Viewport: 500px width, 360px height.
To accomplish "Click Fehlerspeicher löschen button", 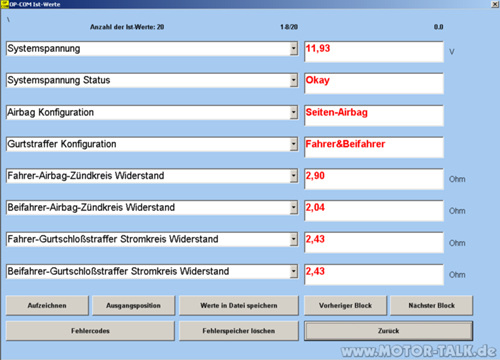I will click(239, 331).
